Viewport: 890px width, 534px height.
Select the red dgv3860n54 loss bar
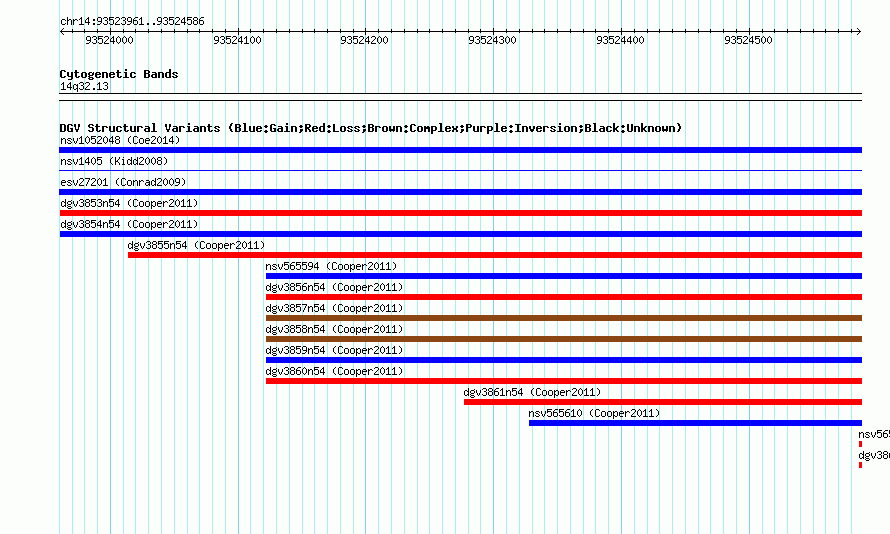(564, 381)
